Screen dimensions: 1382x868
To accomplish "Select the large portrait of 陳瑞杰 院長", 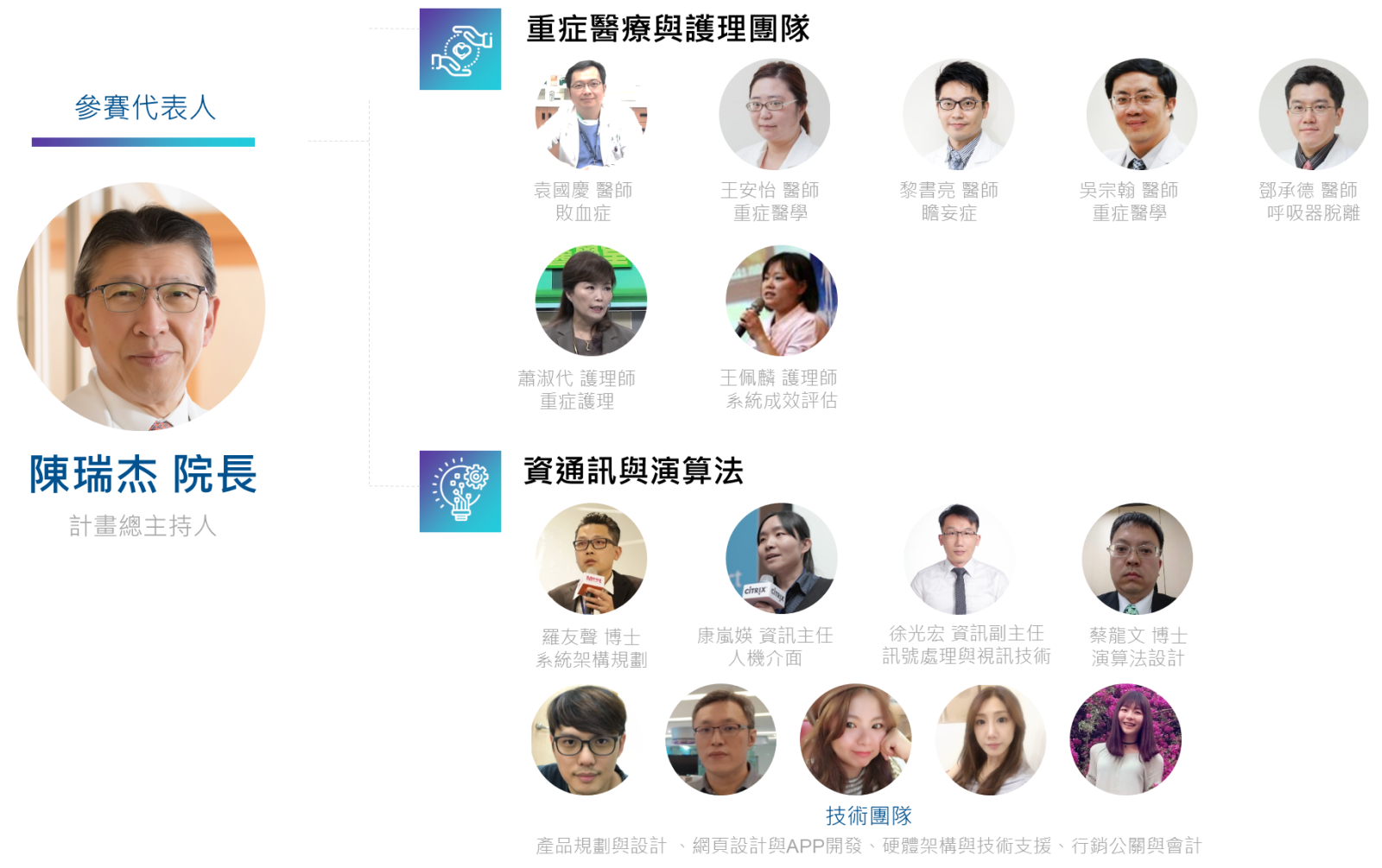I will [x=141, y=306].
